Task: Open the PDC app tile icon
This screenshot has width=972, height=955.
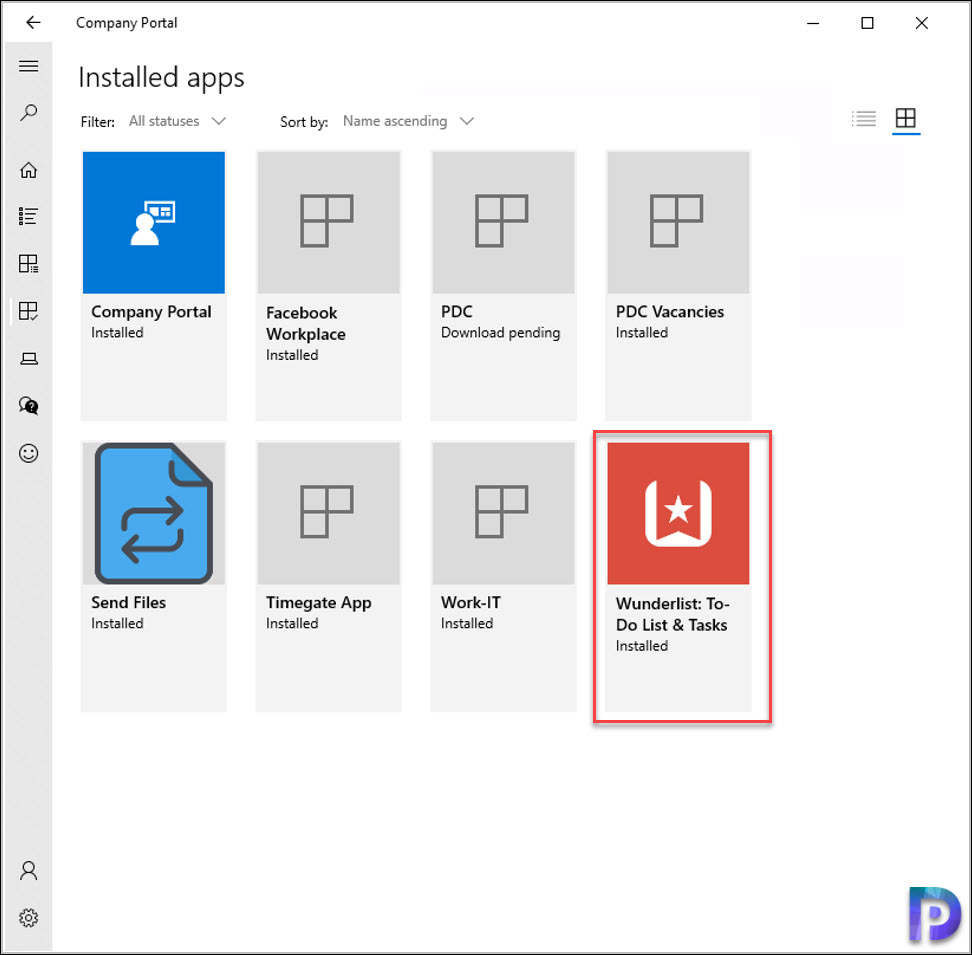Action: pyautogui.click(x=503, y=222)
